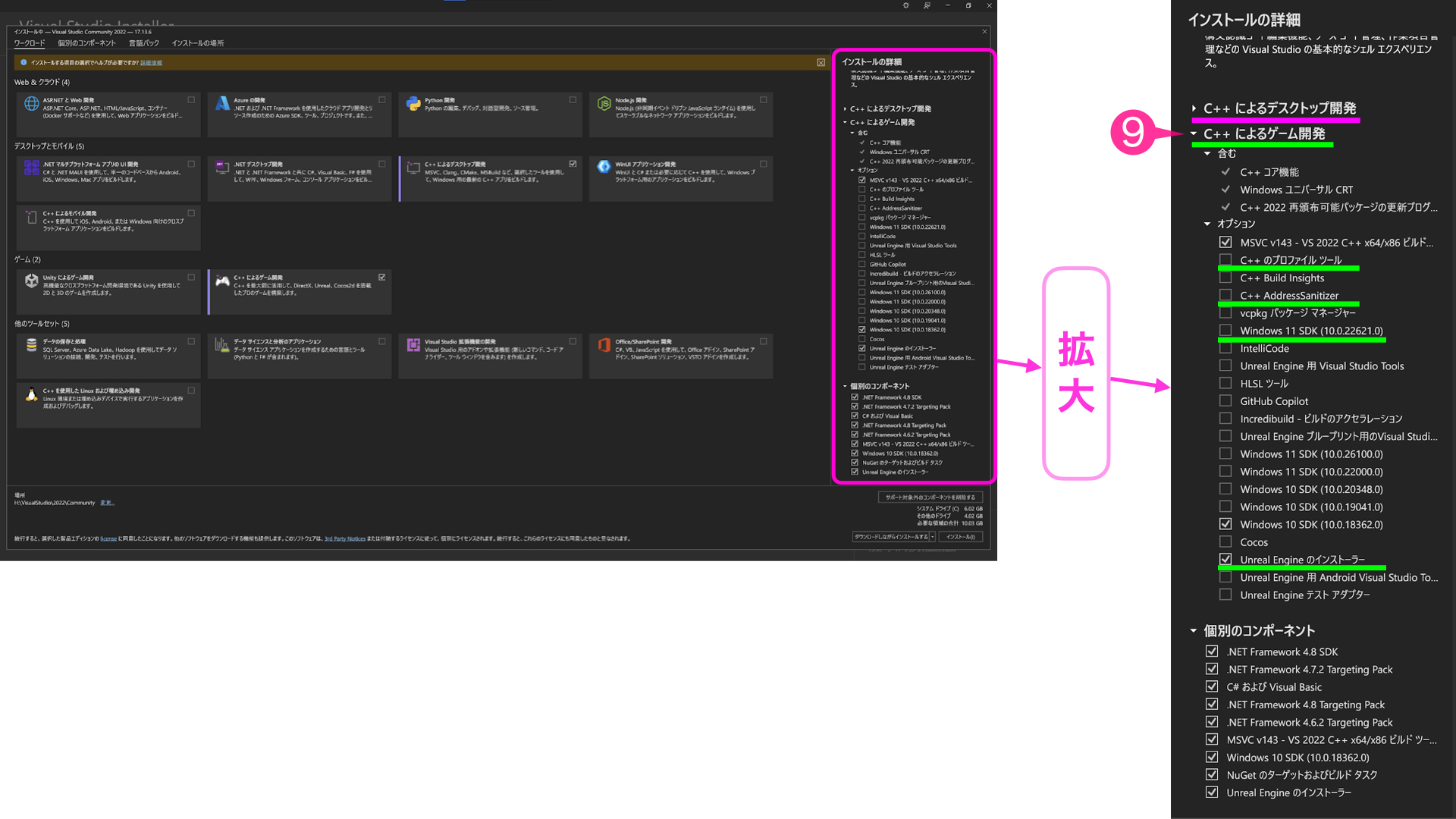Collapse the オプション section in the installer's small details panel

(x=852, y=170)
